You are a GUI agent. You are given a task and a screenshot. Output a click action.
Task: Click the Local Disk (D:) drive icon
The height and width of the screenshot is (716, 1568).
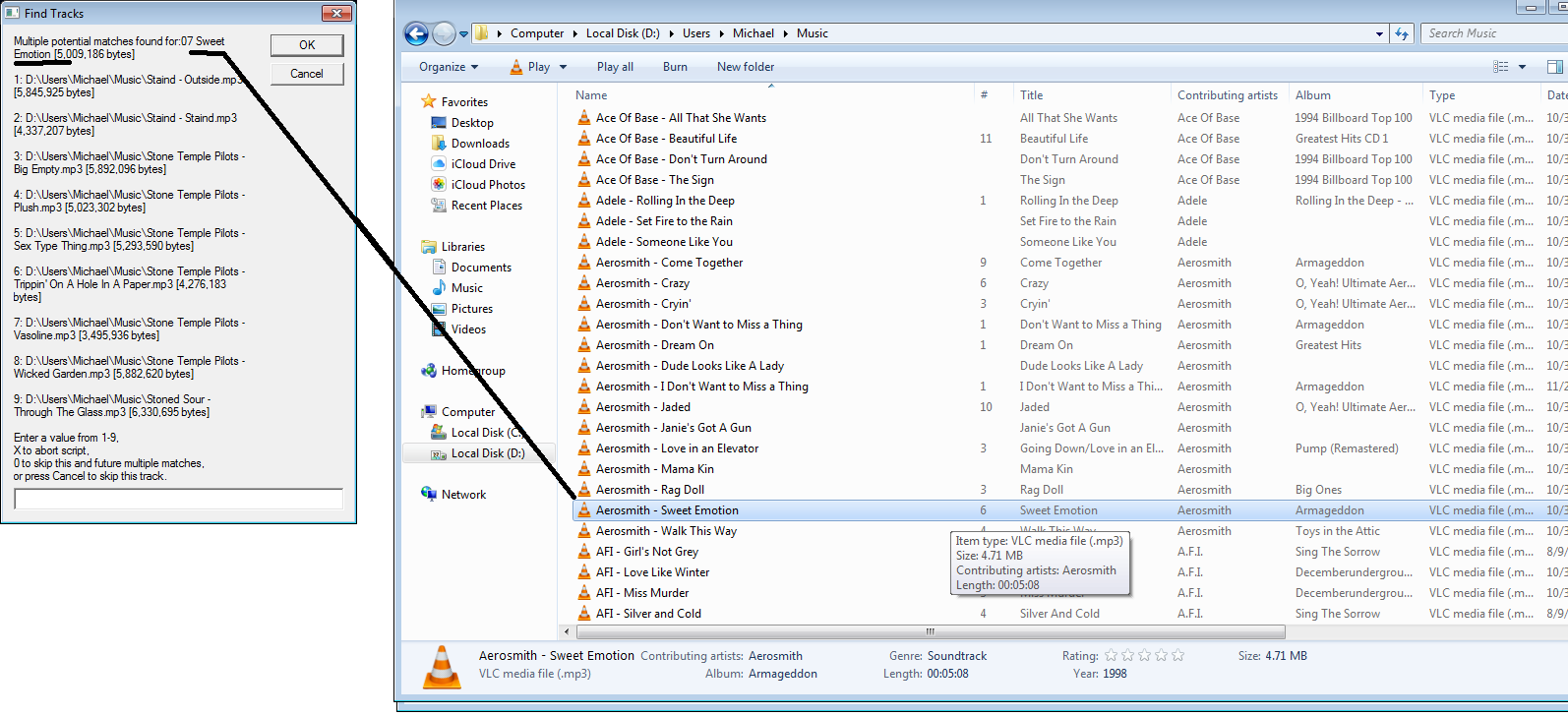(439, 453)
